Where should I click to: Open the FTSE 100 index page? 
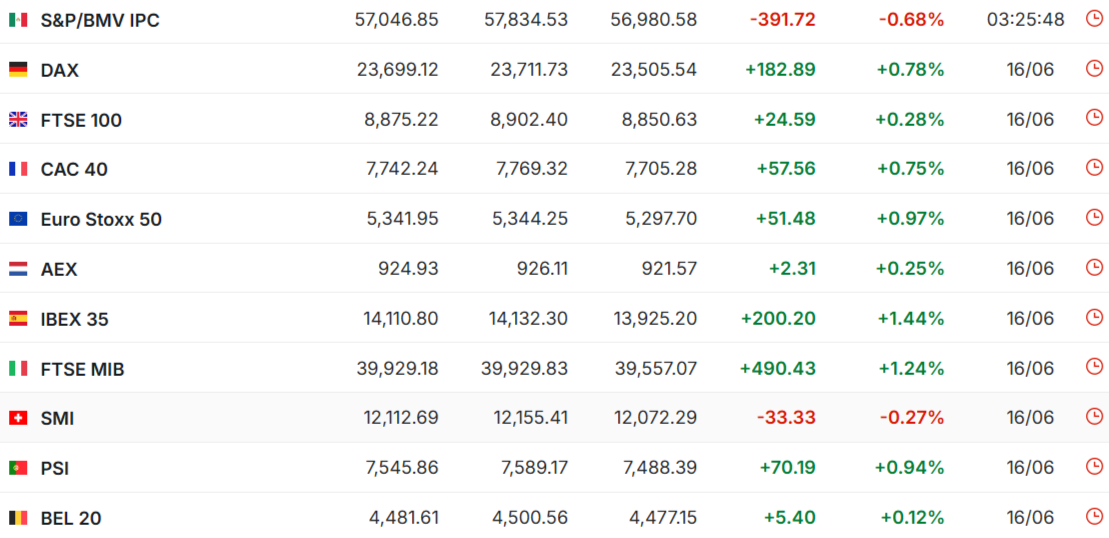(x=81, y=120)
